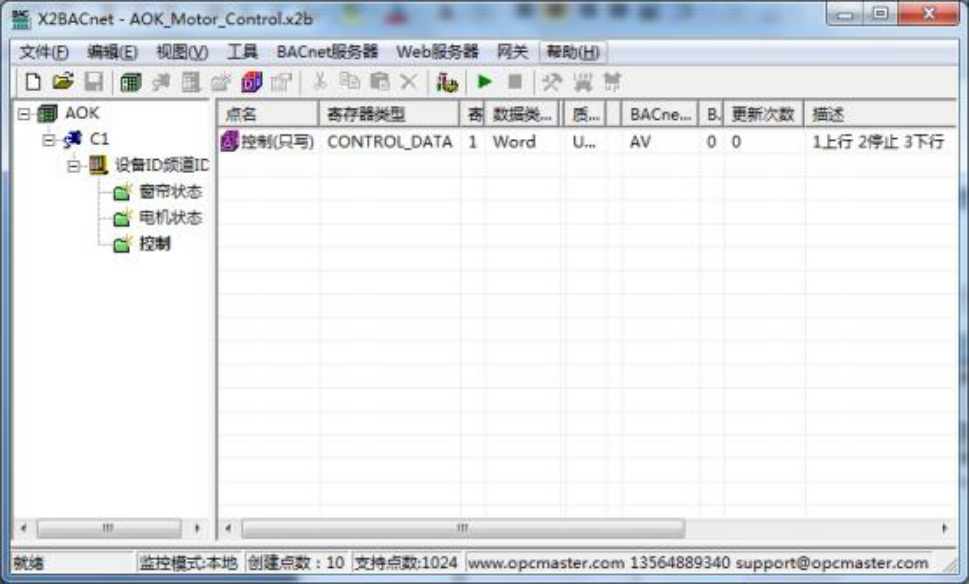Collapse the AOK root tree node
The height and width of the screenshot is (584, 969).
pos(23,114)
